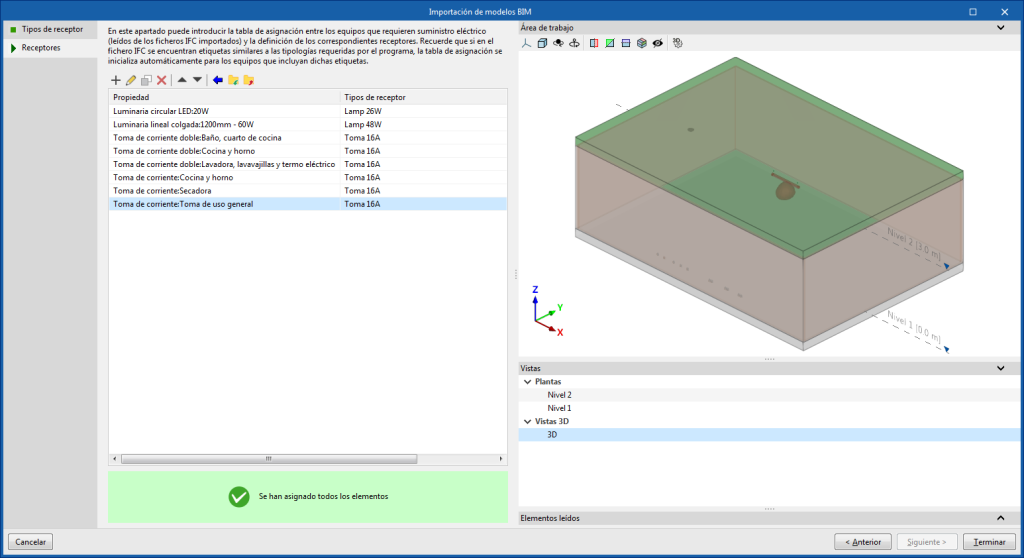Copy the selected row using the duplicate icon
The width and height of the screenshot is (1024, 558).
click(146, 80)
